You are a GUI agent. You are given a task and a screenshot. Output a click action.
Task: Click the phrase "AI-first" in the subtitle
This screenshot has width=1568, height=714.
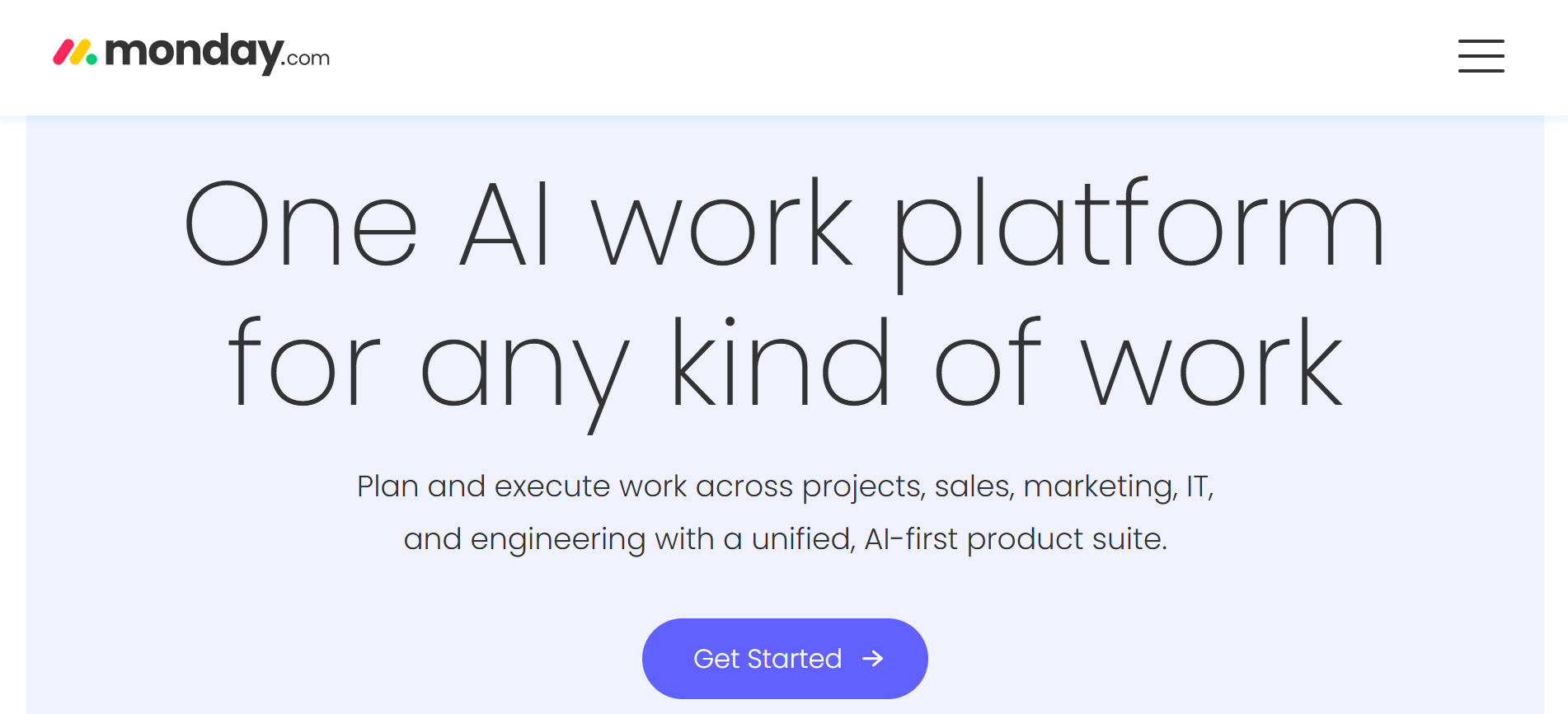point(910,539)
